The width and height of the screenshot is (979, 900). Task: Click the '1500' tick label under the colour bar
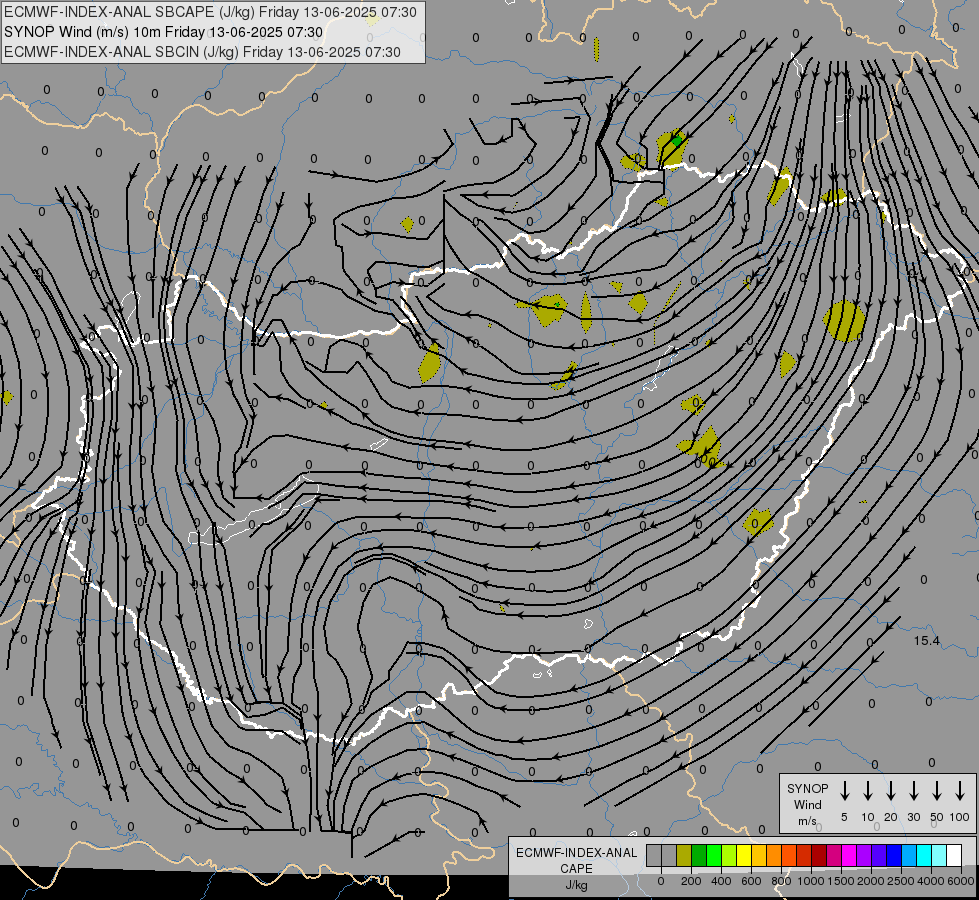tap(841, 881)
